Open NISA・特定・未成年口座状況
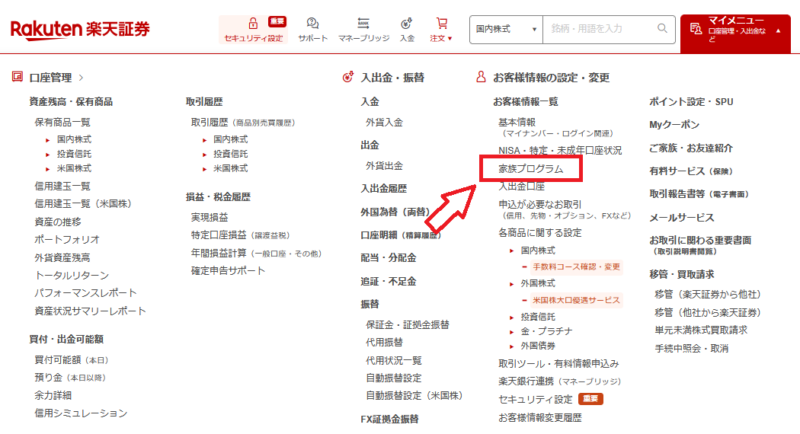 (560, 150)
